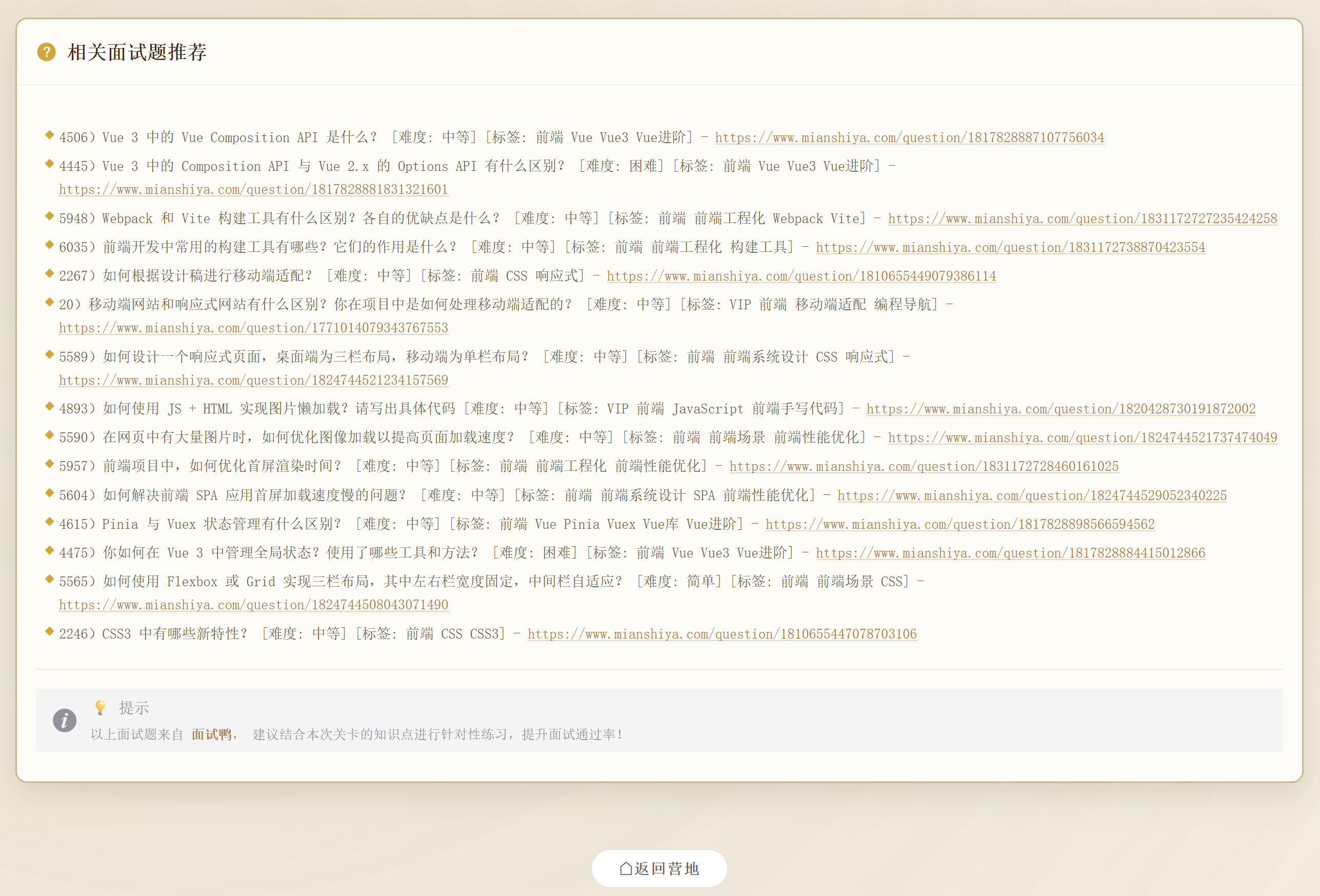Open link for 响应式页面三栏布局 question 5589
The image size is (1320, 896).
(253, 381)
